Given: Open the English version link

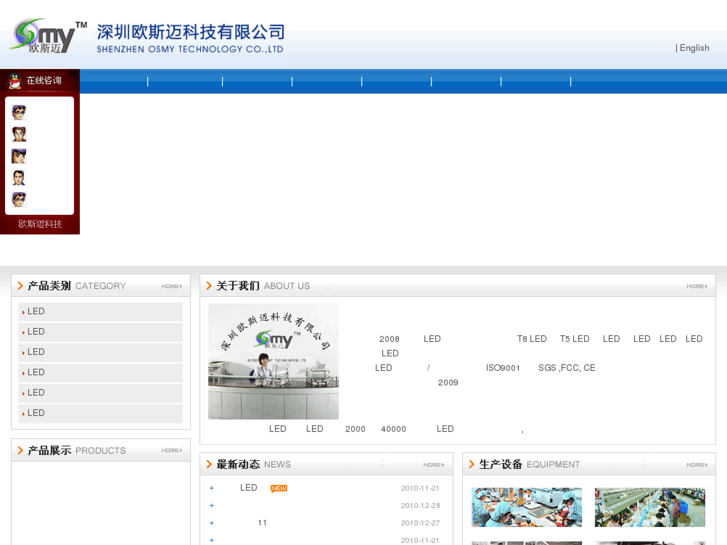Looking at the screenshot, I should (694, 48).
